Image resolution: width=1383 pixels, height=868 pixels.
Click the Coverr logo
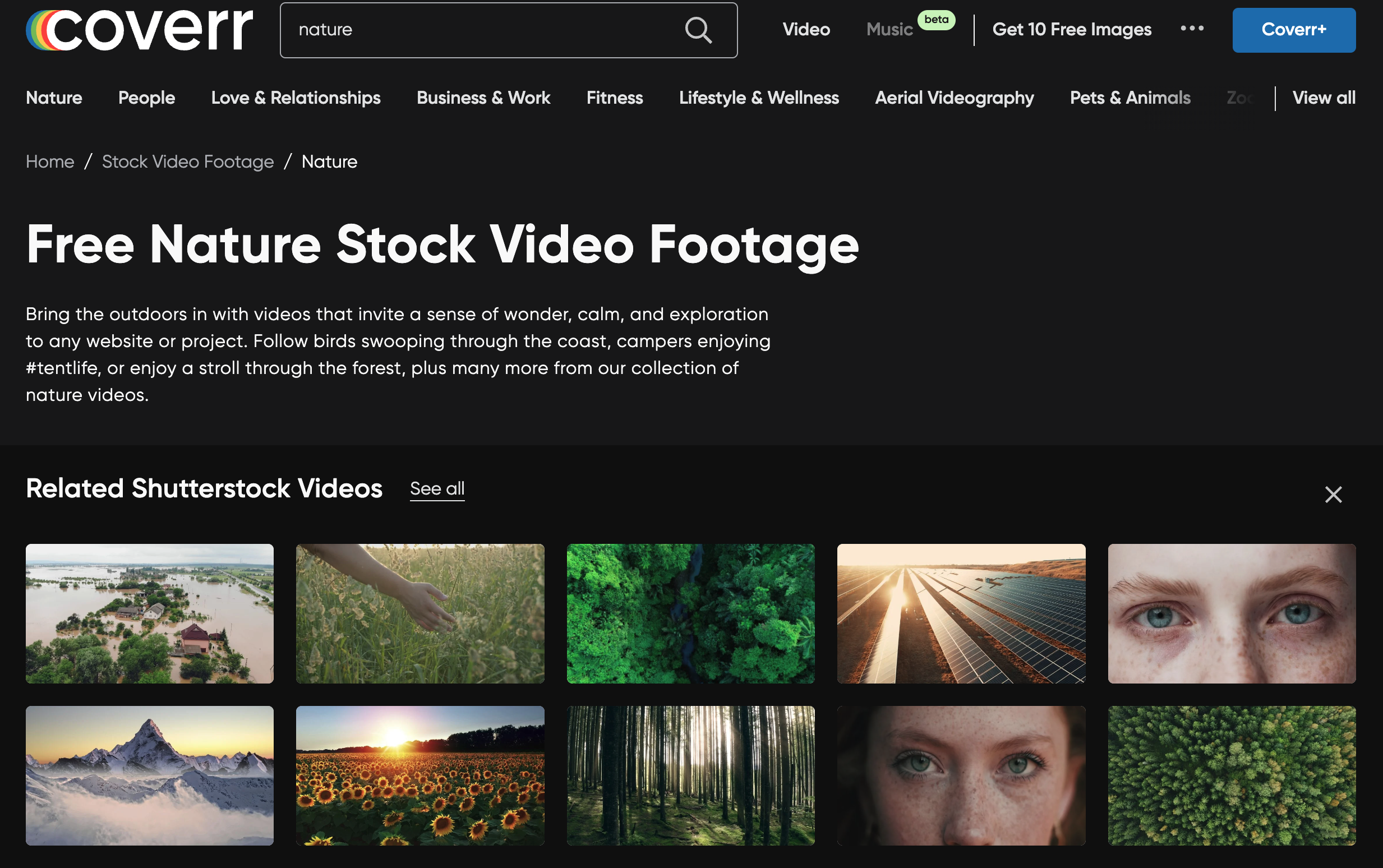139,30
